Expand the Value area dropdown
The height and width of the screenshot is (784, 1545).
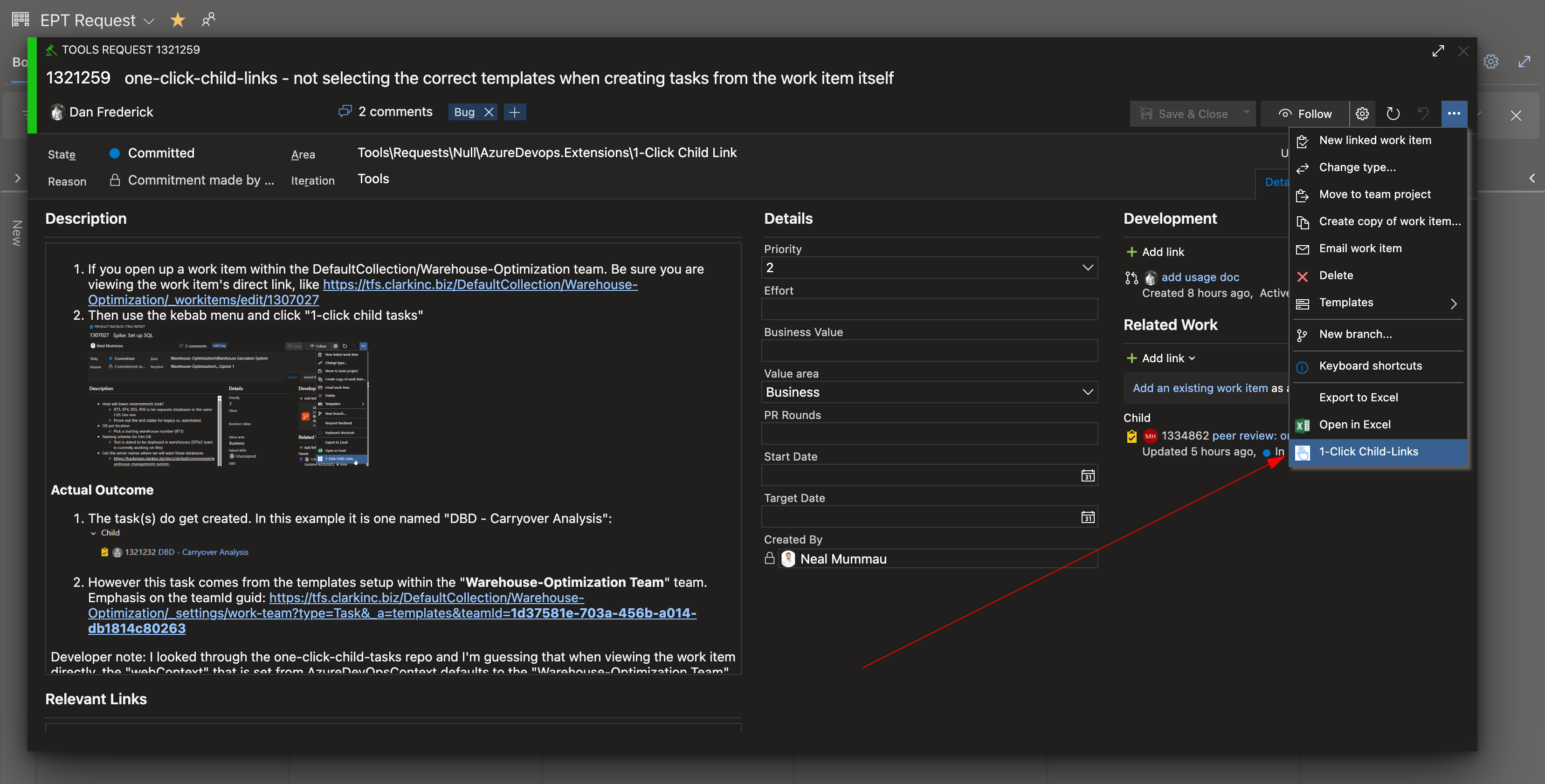[x=1087, y=392]
